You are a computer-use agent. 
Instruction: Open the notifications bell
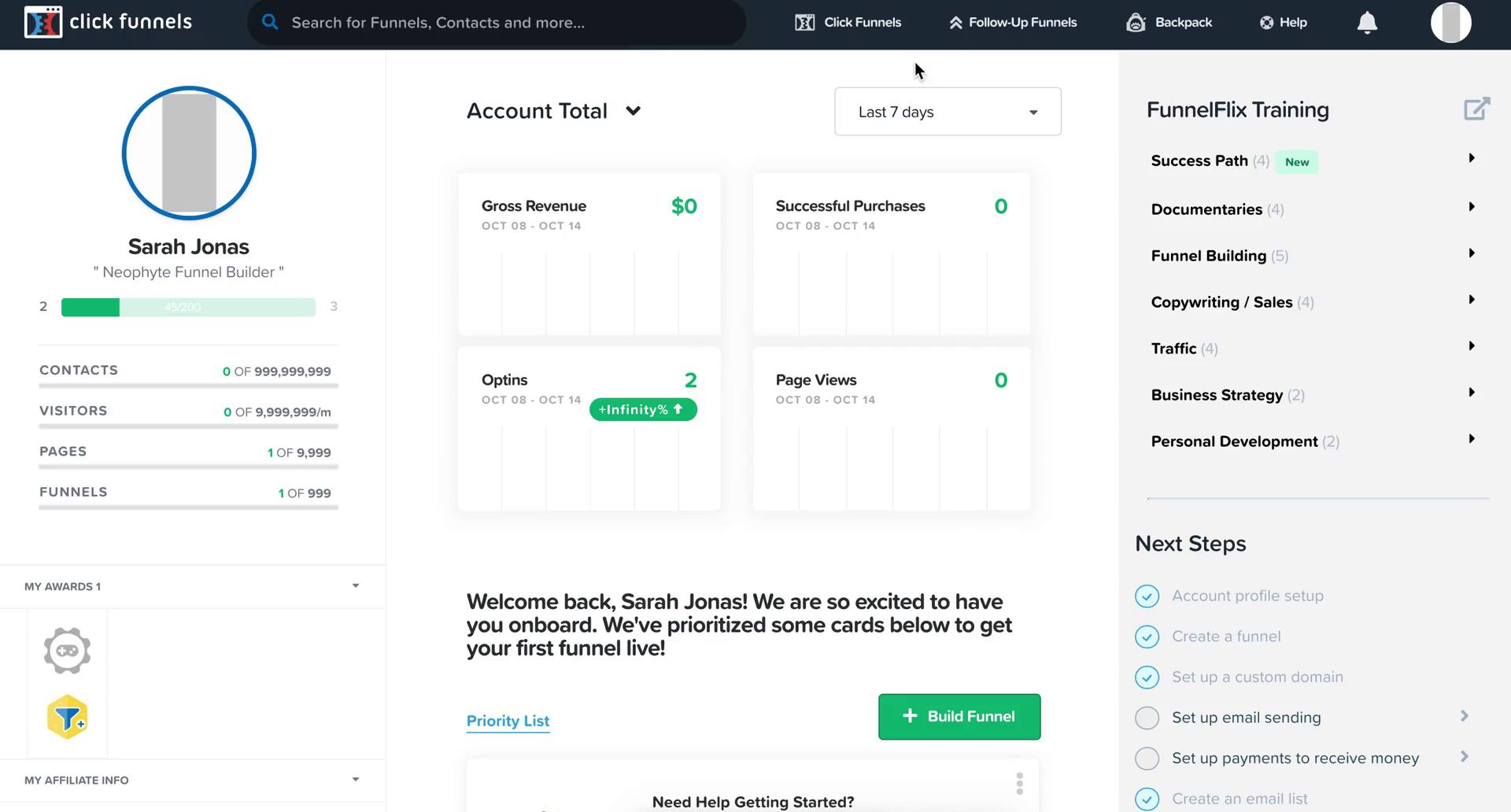(x=1368, y=23)
